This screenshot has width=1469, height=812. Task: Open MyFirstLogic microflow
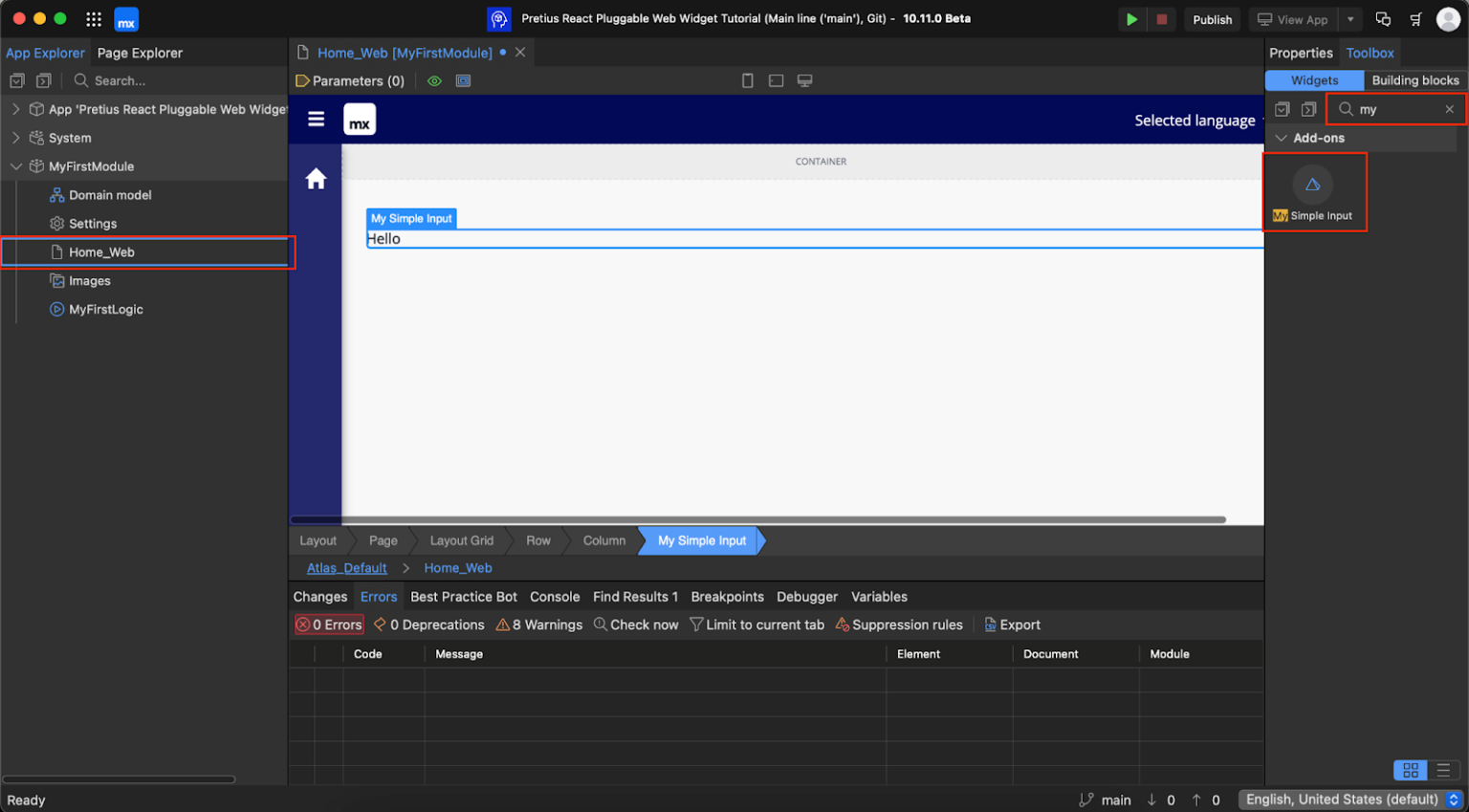point(105,309)
